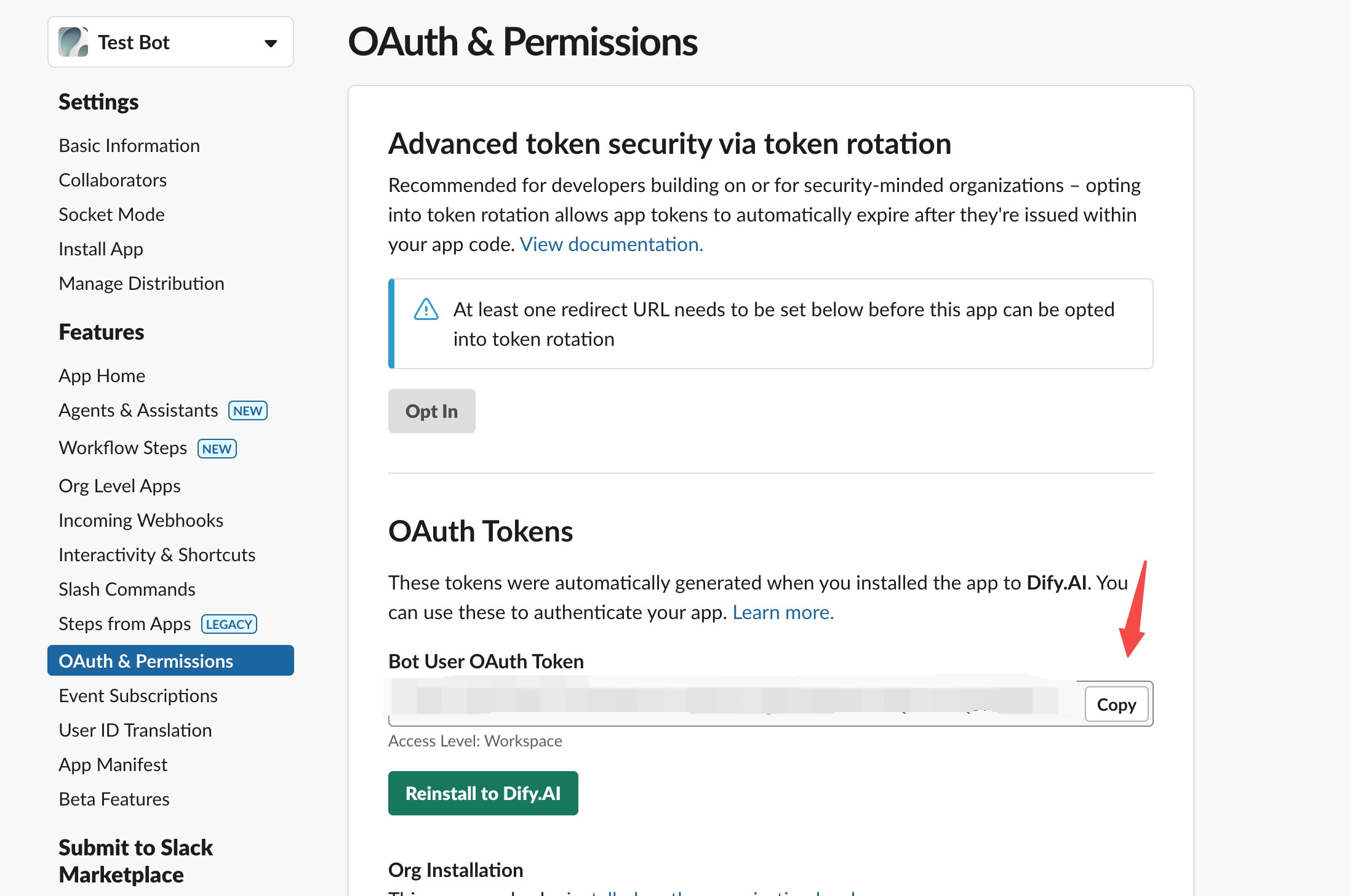The width and height of the screenshot is (1350, 896).
Task: Open Steps from Apps legacy page
Action: pyautogui.click(x=125, y=623)
